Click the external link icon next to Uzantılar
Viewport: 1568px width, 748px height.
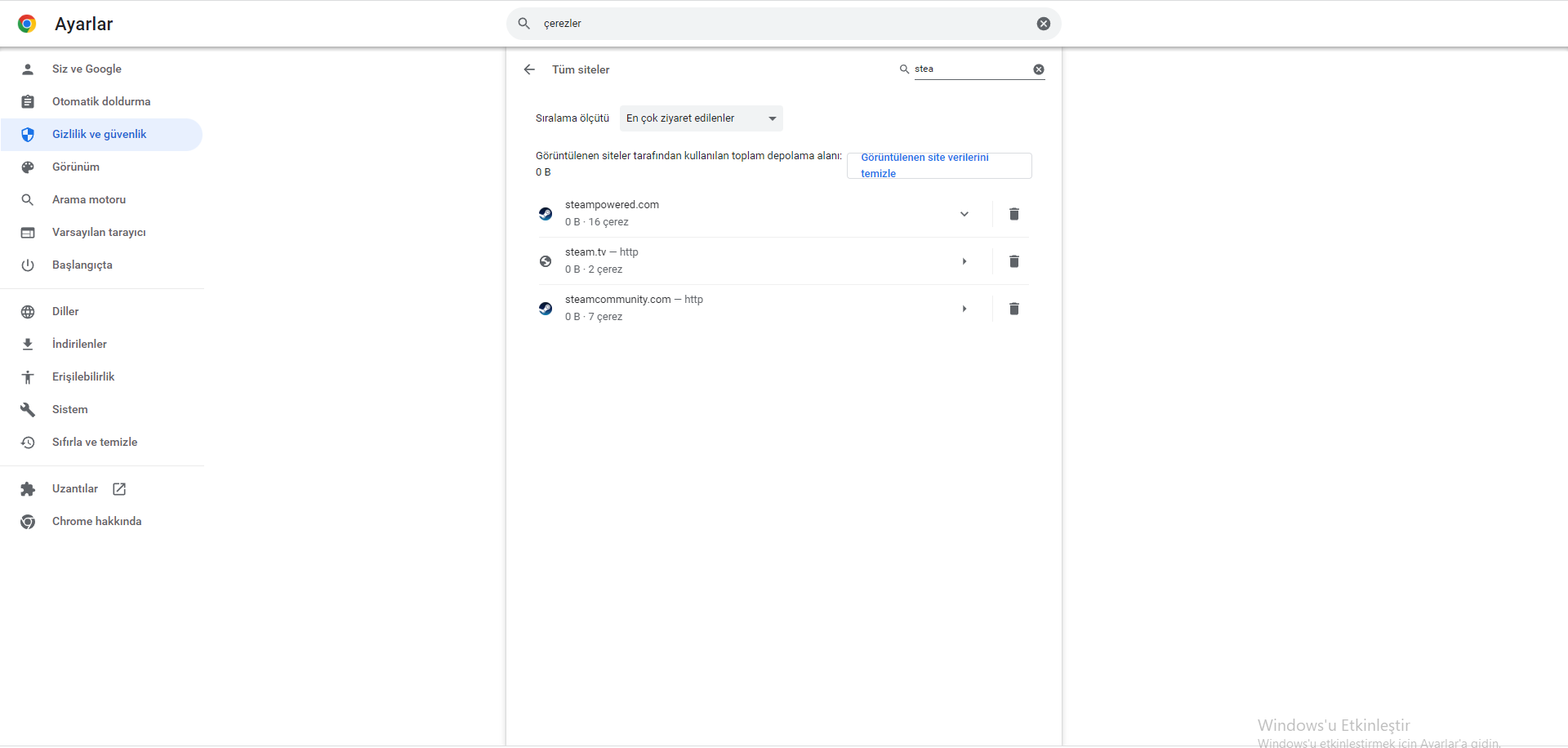click(119, 489)
